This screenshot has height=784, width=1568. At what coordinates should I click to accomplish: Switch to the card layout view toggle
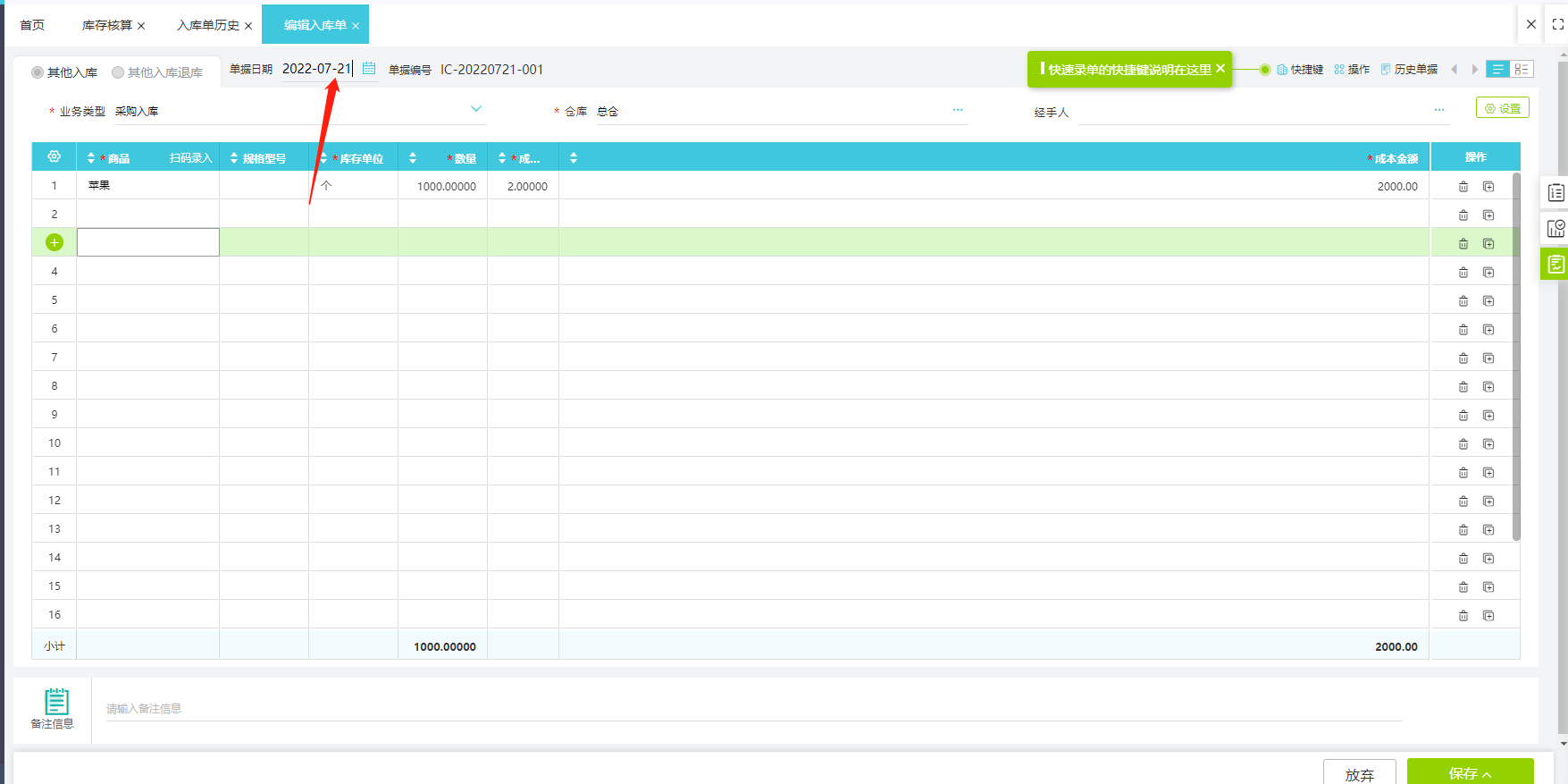1522,69
